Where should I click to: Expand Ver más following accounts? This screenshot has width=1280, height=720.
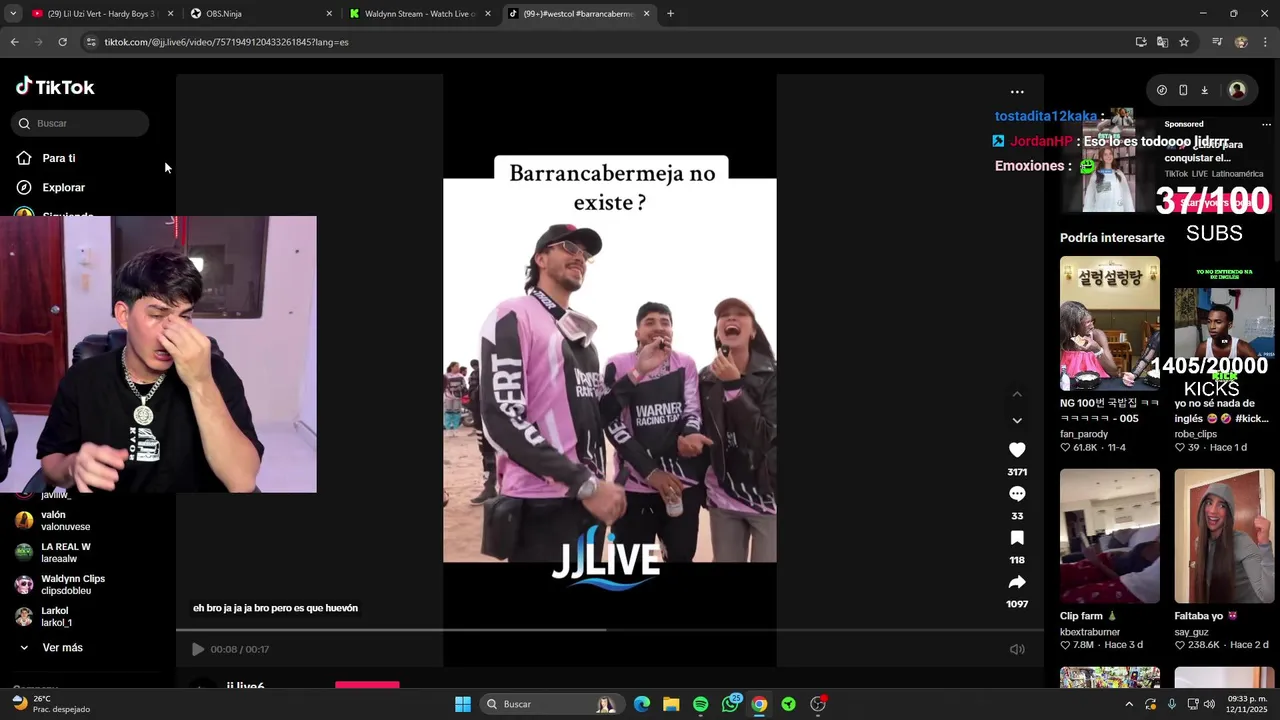pos(62,647)
